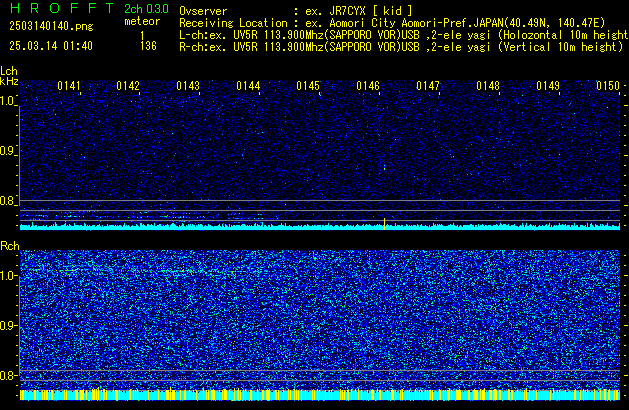629x410 pixels.
Task: Click the bright meteor echo dot in Lch spectrogram
Action: pyautogui.click(x=384, y=167)
